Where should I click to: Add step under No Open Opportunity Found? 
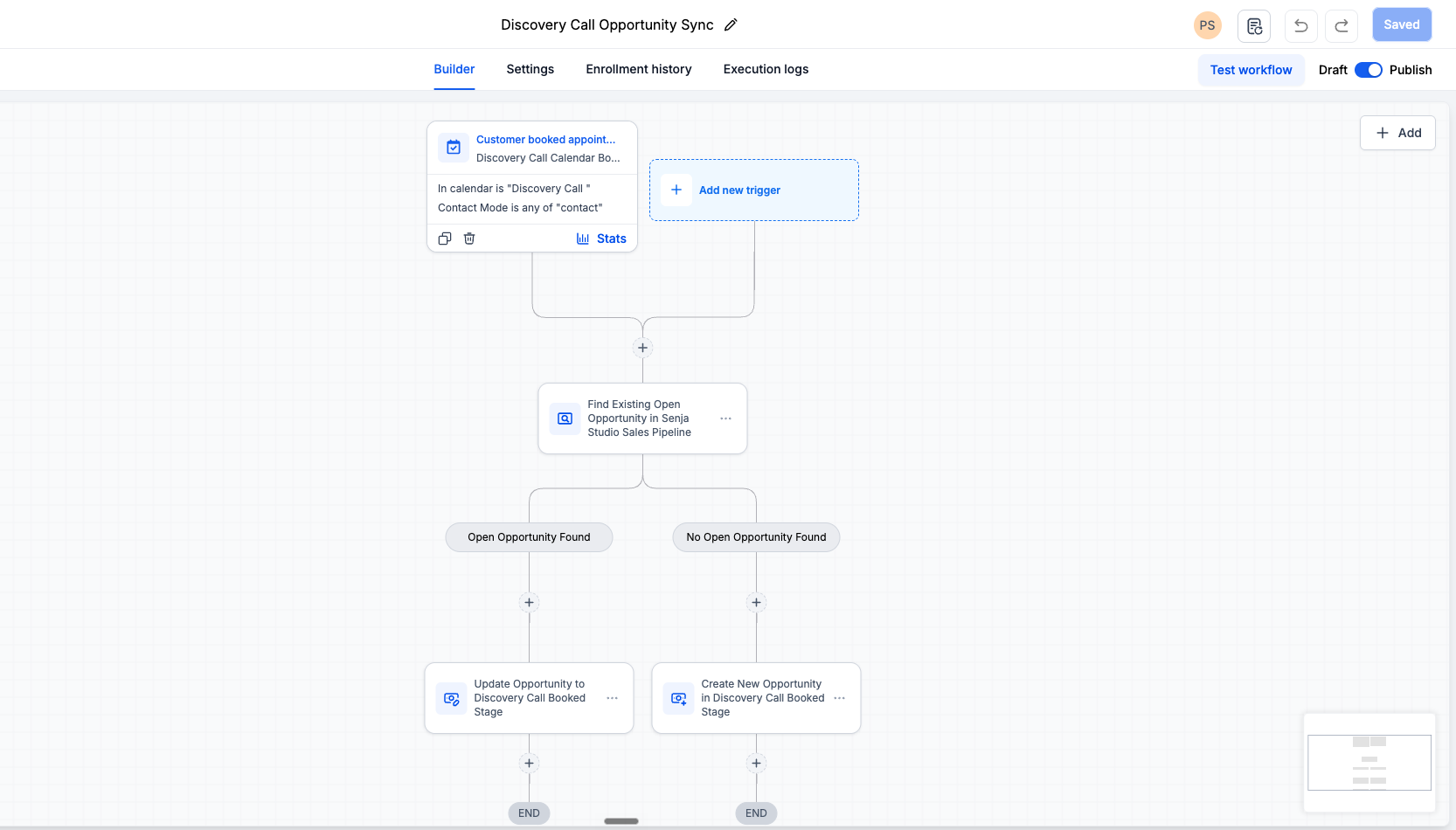pyautogui.click(x=756, y=602)
